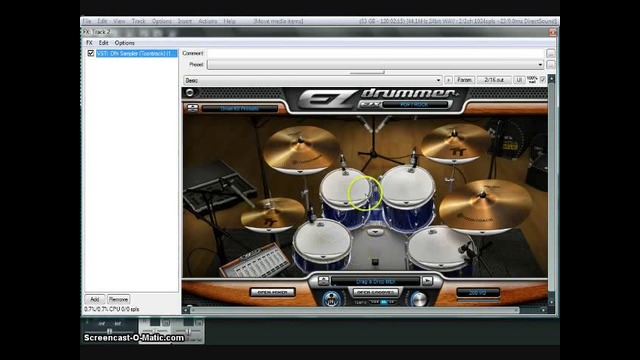This screenshot has width=640, height=360.
Task: Open the Actions menu in main window
Action: (x=207, y=21)
